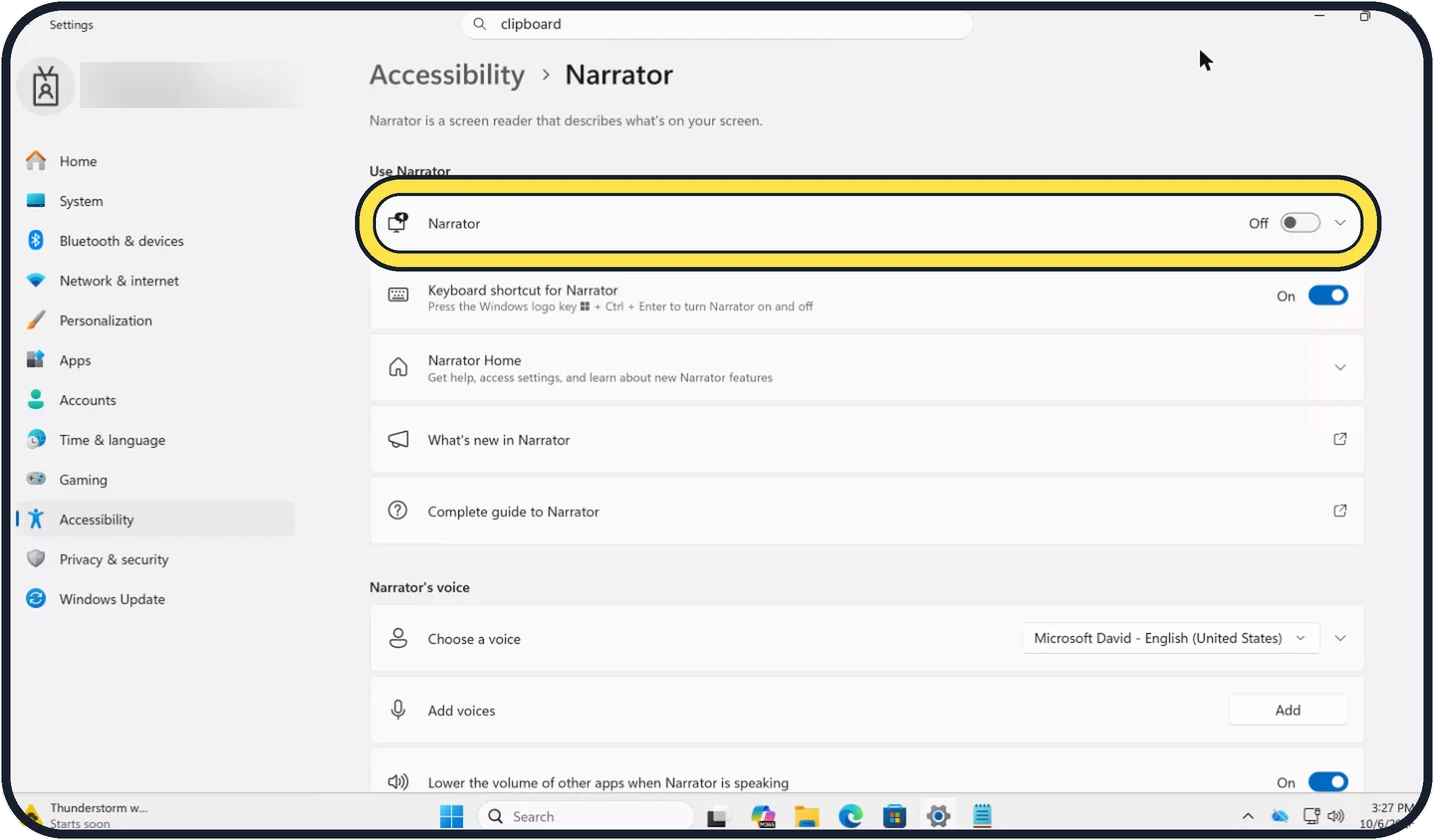
Task: Click the volume icon in system tray
Action: point(1336,816)
